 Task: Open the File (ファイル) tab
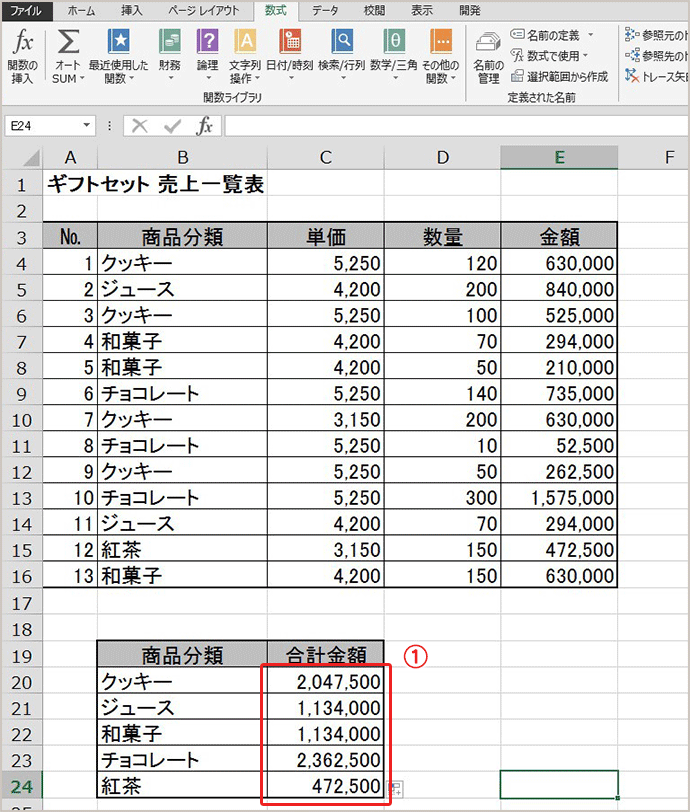tap(26, 10)
